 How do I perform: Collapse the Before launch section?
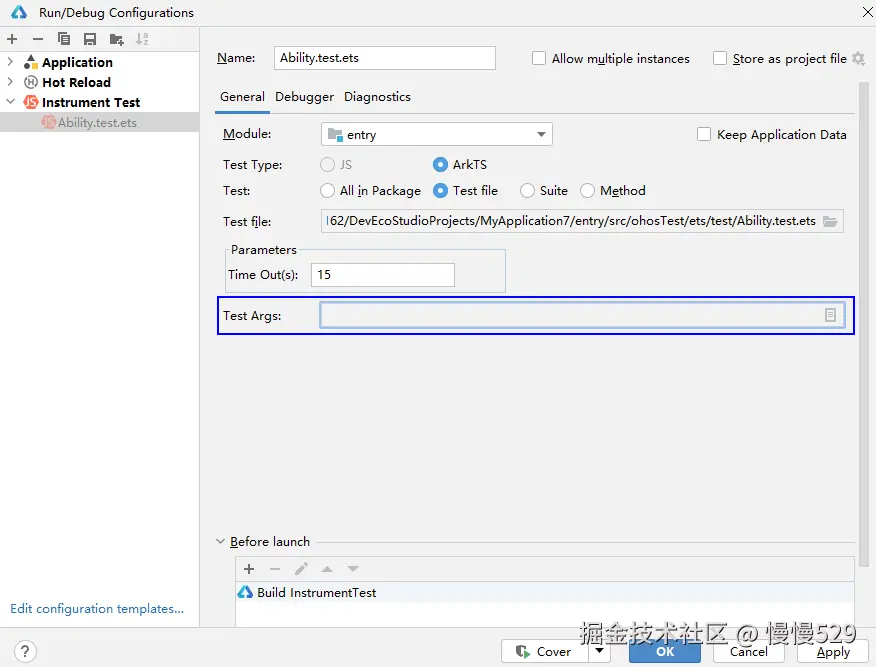coord(220,542)
